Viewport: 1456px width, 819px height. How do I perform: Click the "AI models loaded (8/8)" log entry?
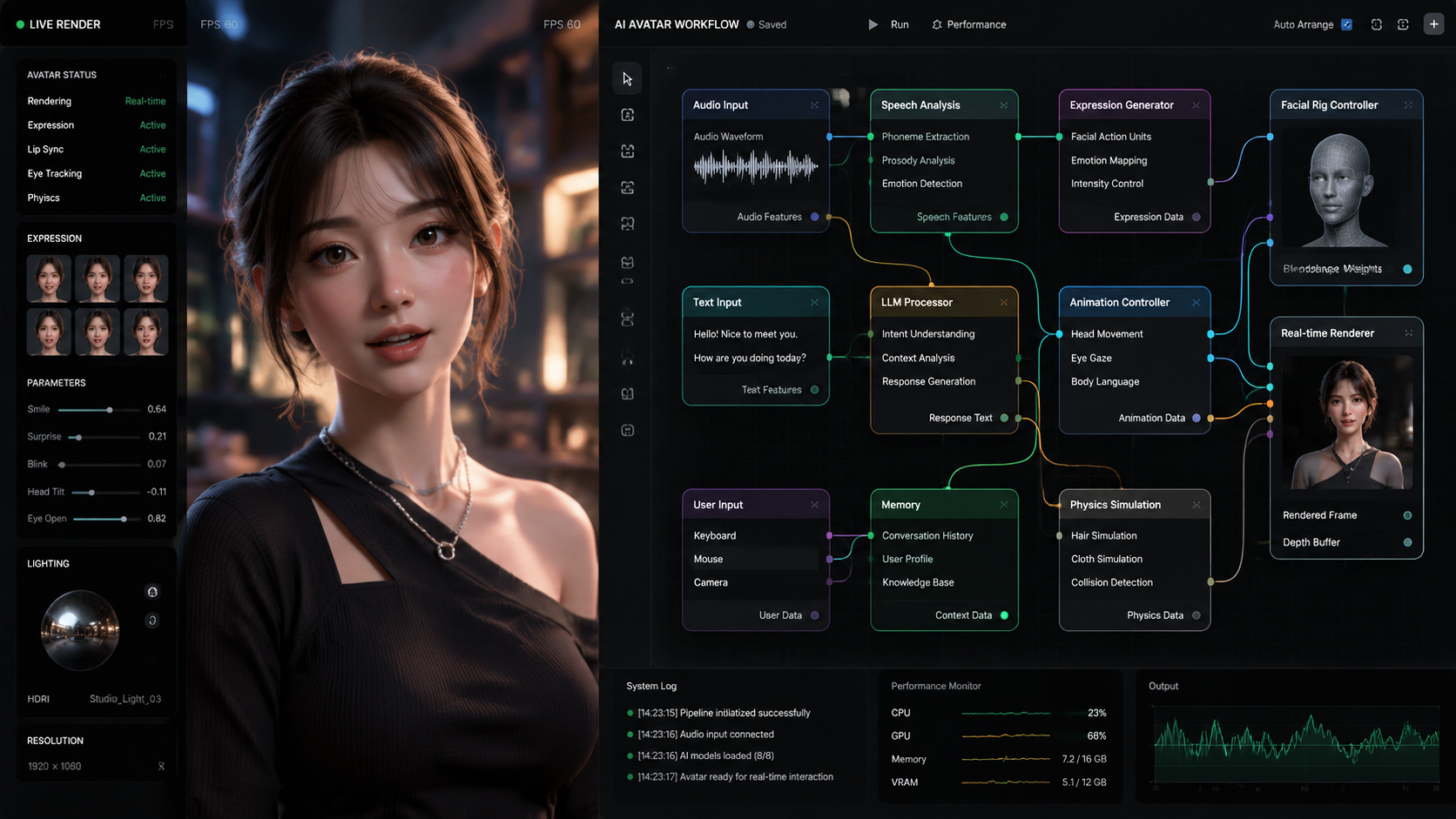point(705,755)
